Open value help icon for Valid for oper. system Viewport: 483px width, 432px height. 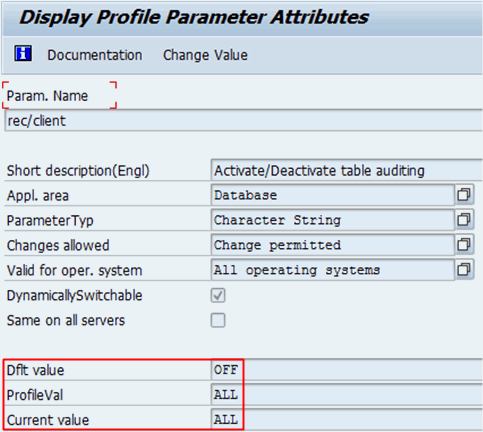464,270
